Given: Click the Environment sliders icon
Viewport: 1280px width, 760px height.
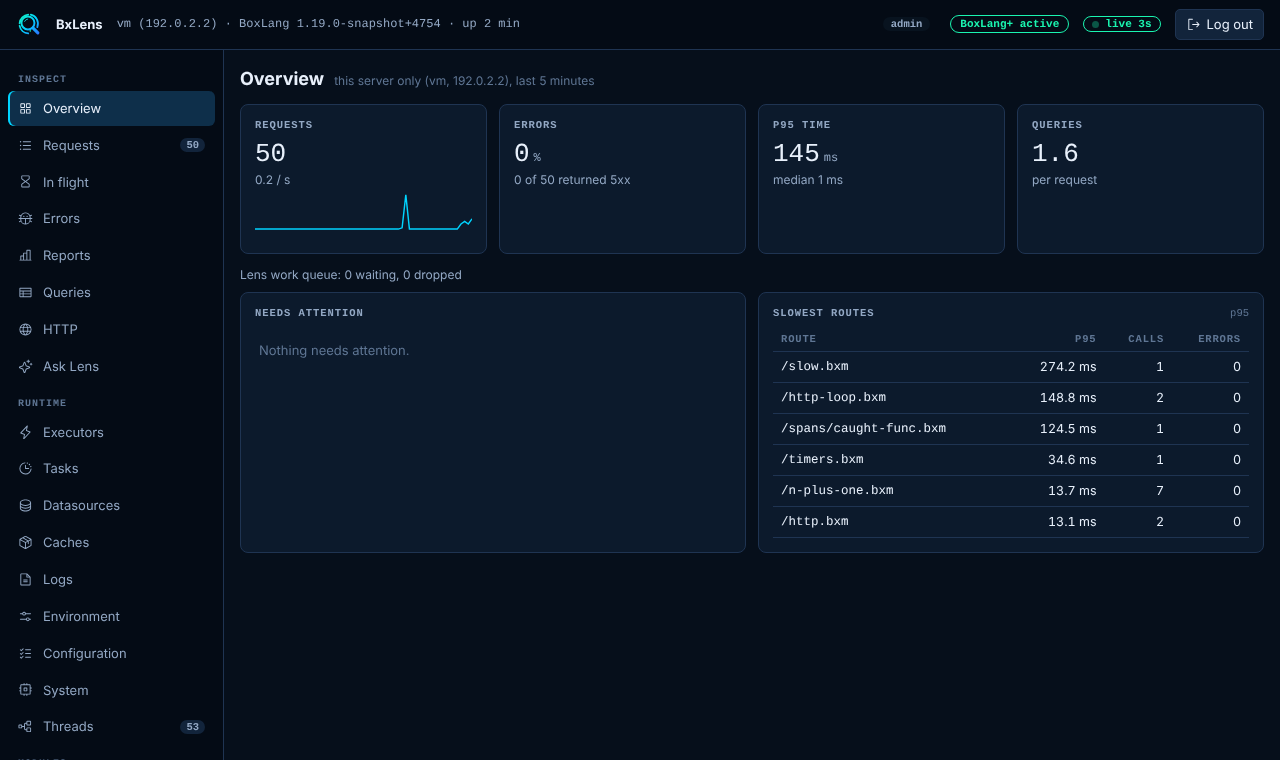Looking at the screenshot, I should click(25, 616).
